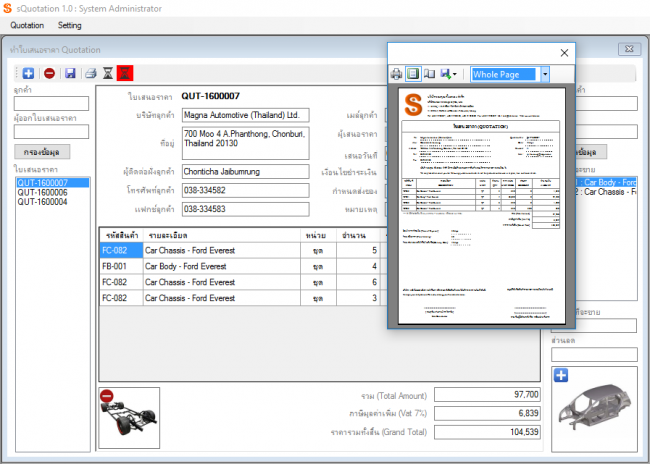Click the Total Amount field 97,700
This screenshot has width=650, height=464.
coord(487,394)
